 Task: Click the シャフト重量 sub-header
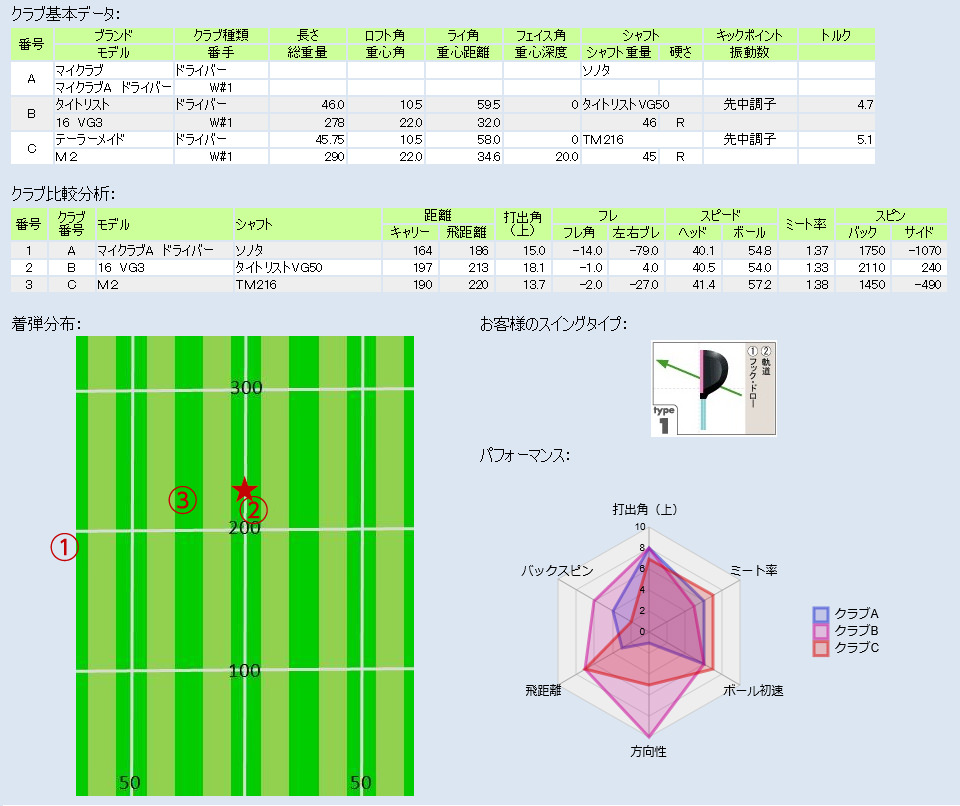click(x=619, y=53)
